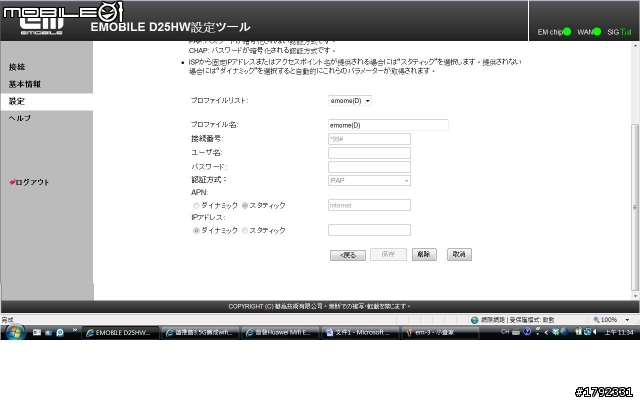This screenshot has height=400, width=640.
Task: Select APN スタティック radio button
Action: [x=245, y=205]
